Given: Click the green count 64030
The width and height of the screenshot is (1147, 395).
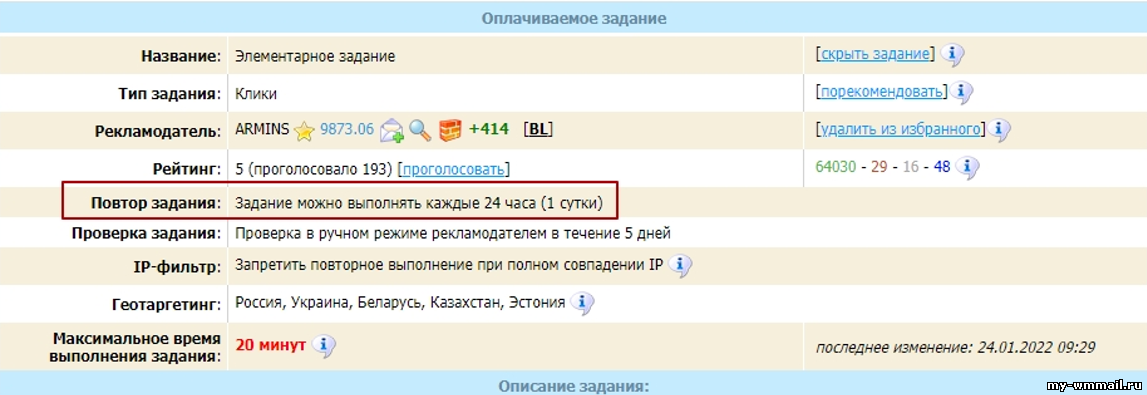Looking at the screenshot, I should pyautogui.click(x=835, y=166).
